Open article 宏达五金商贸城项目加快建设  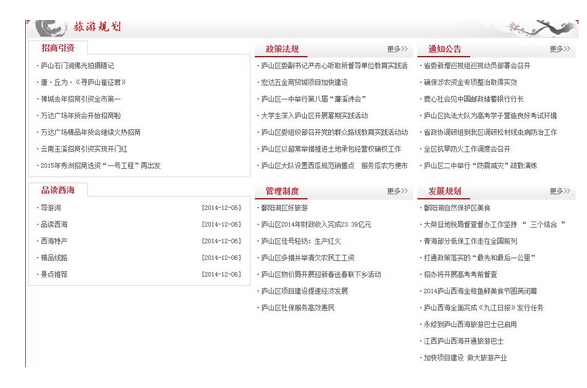[304, 82]
